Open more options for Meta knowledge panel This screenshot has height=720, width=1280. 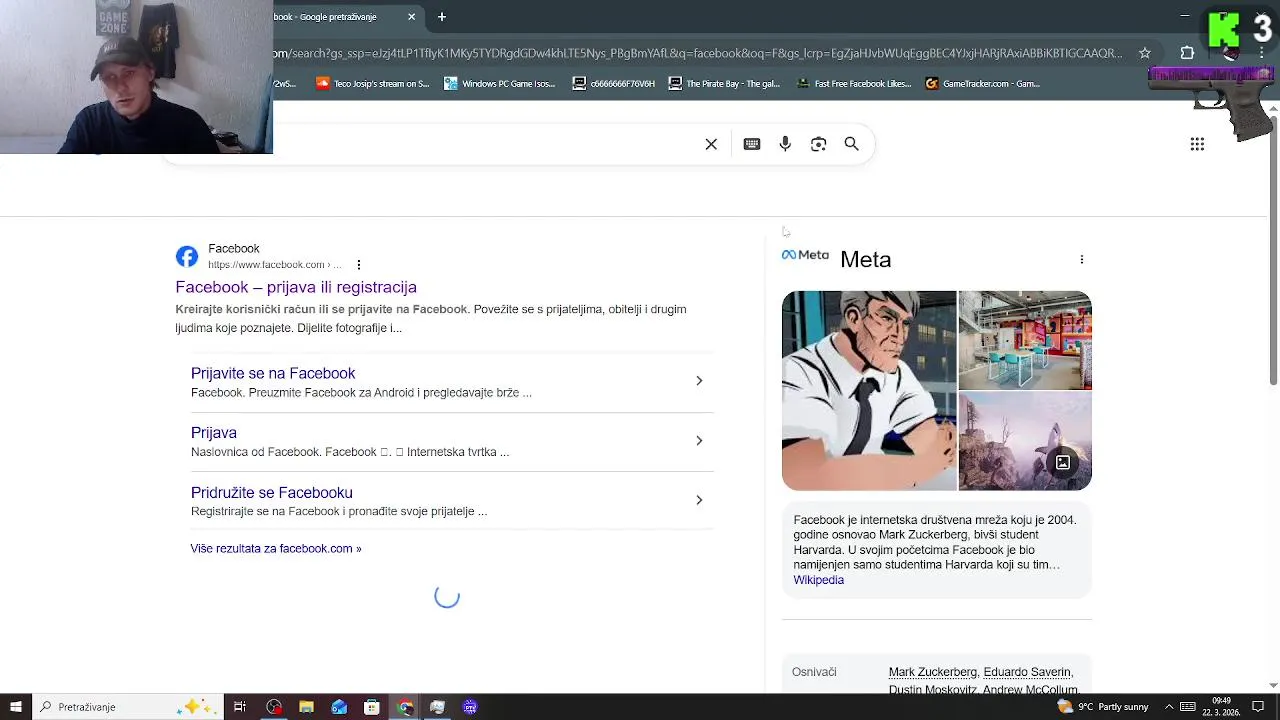coord(1081,260)
